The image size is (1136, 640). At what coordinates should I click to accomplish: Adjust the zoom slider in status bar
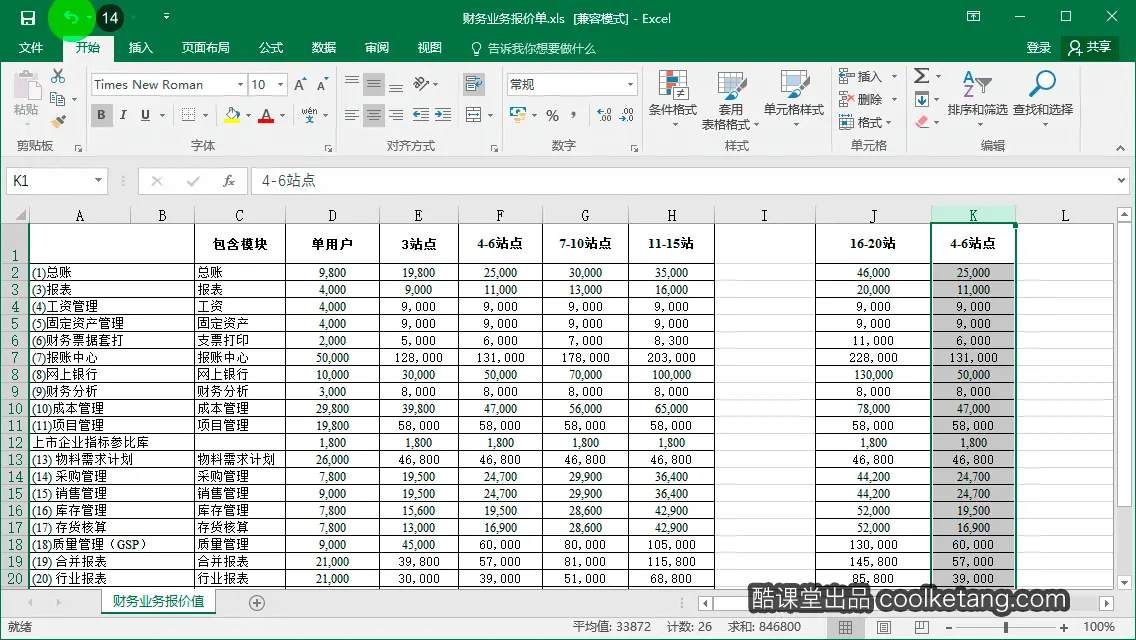tap(1006, 627)
